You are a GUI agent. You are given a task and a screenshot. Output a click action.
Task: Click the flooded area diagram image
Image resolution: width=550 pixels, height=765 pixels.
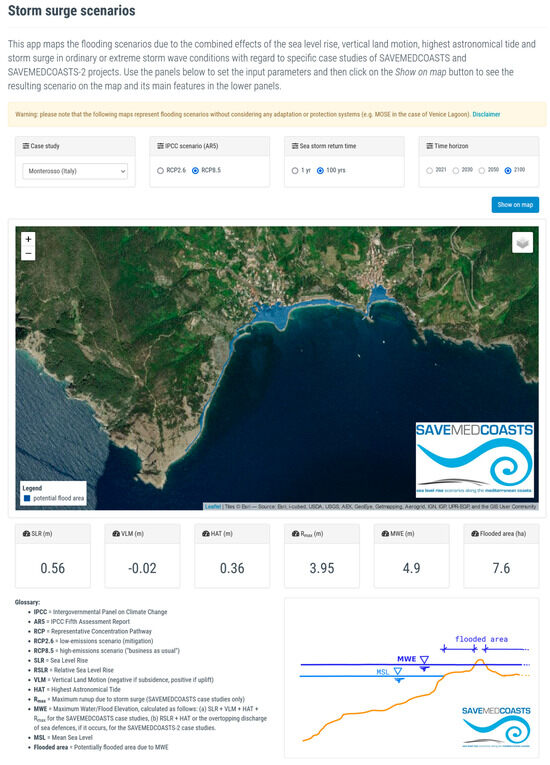coord(412,678)
